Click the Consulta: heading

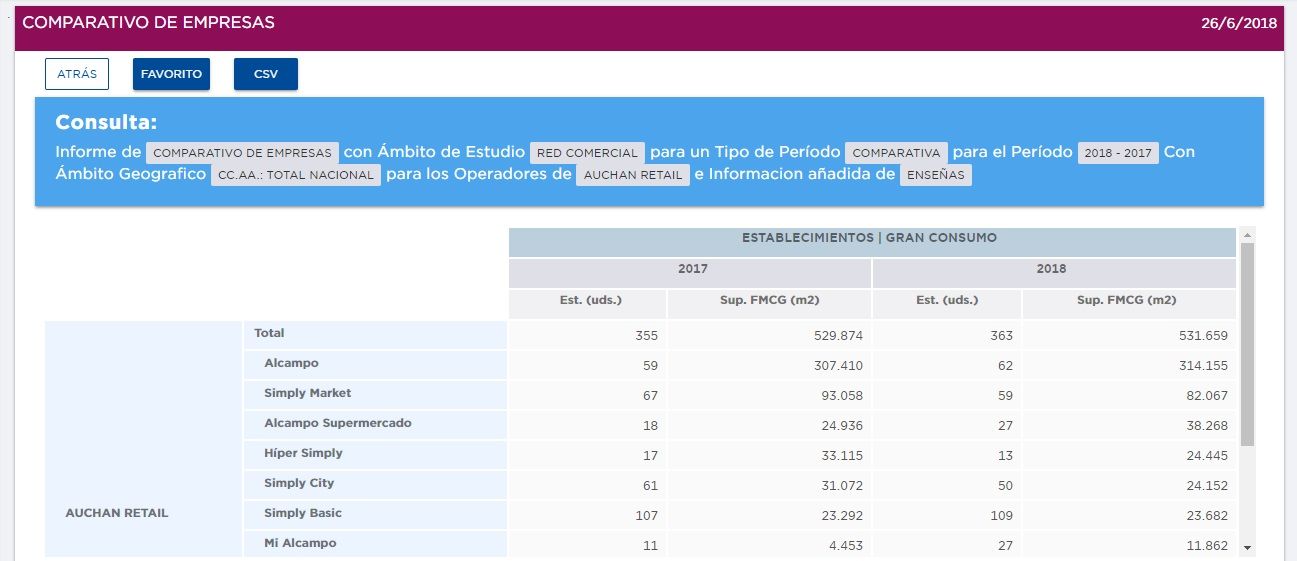click(106, 123)
